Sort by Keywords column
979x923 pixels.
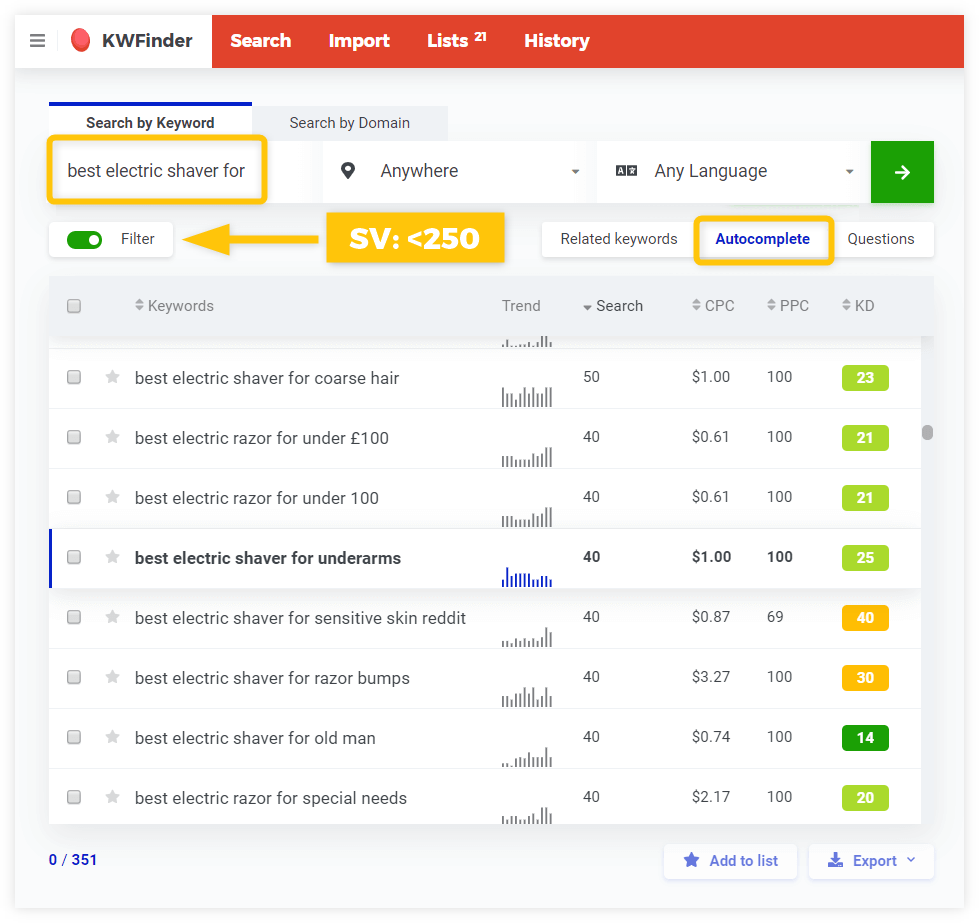[x=174, y=305]
